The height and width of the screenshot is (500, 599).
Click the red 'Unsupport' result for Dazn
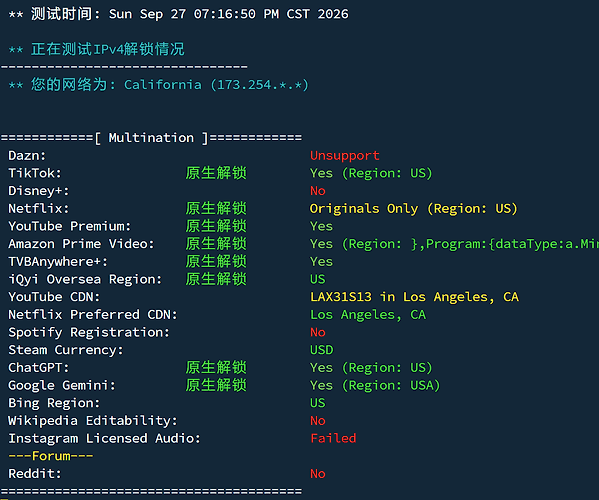click(345, 155)
